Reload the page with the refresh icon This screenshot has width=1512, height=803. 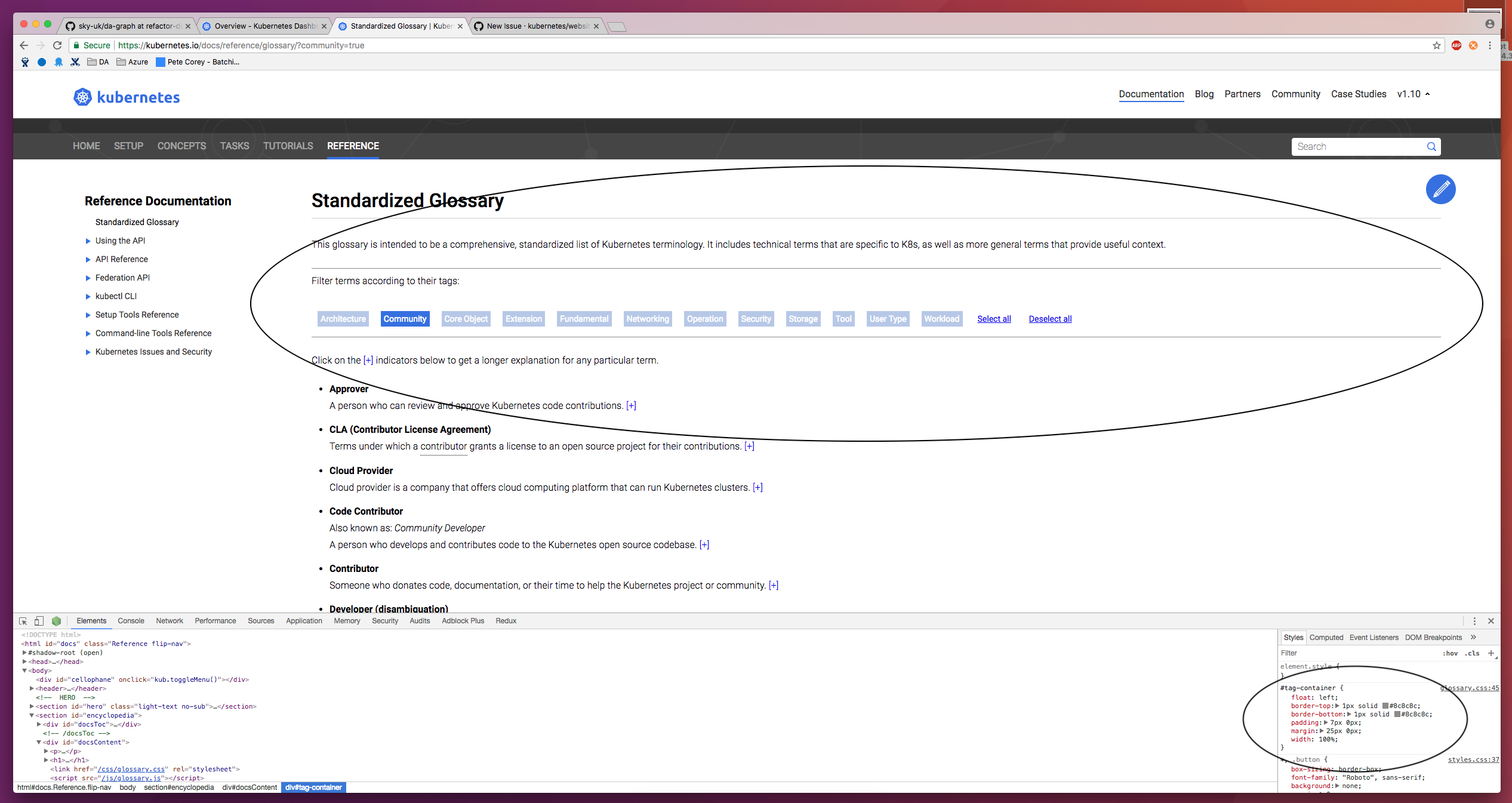57,45
